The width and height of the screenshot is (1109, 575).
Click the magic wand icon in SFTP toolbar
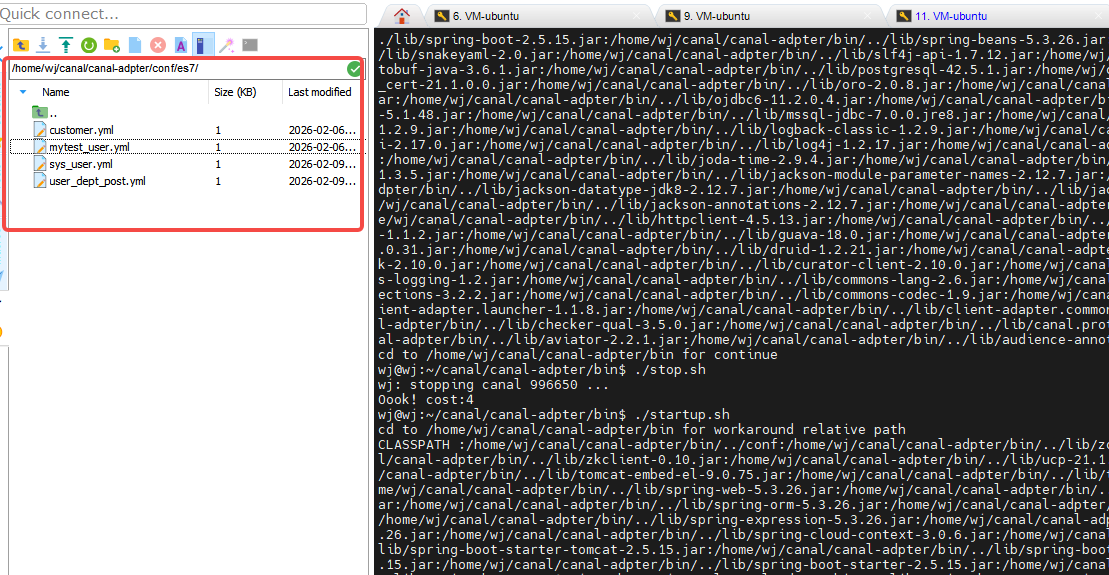coord(226,45)
